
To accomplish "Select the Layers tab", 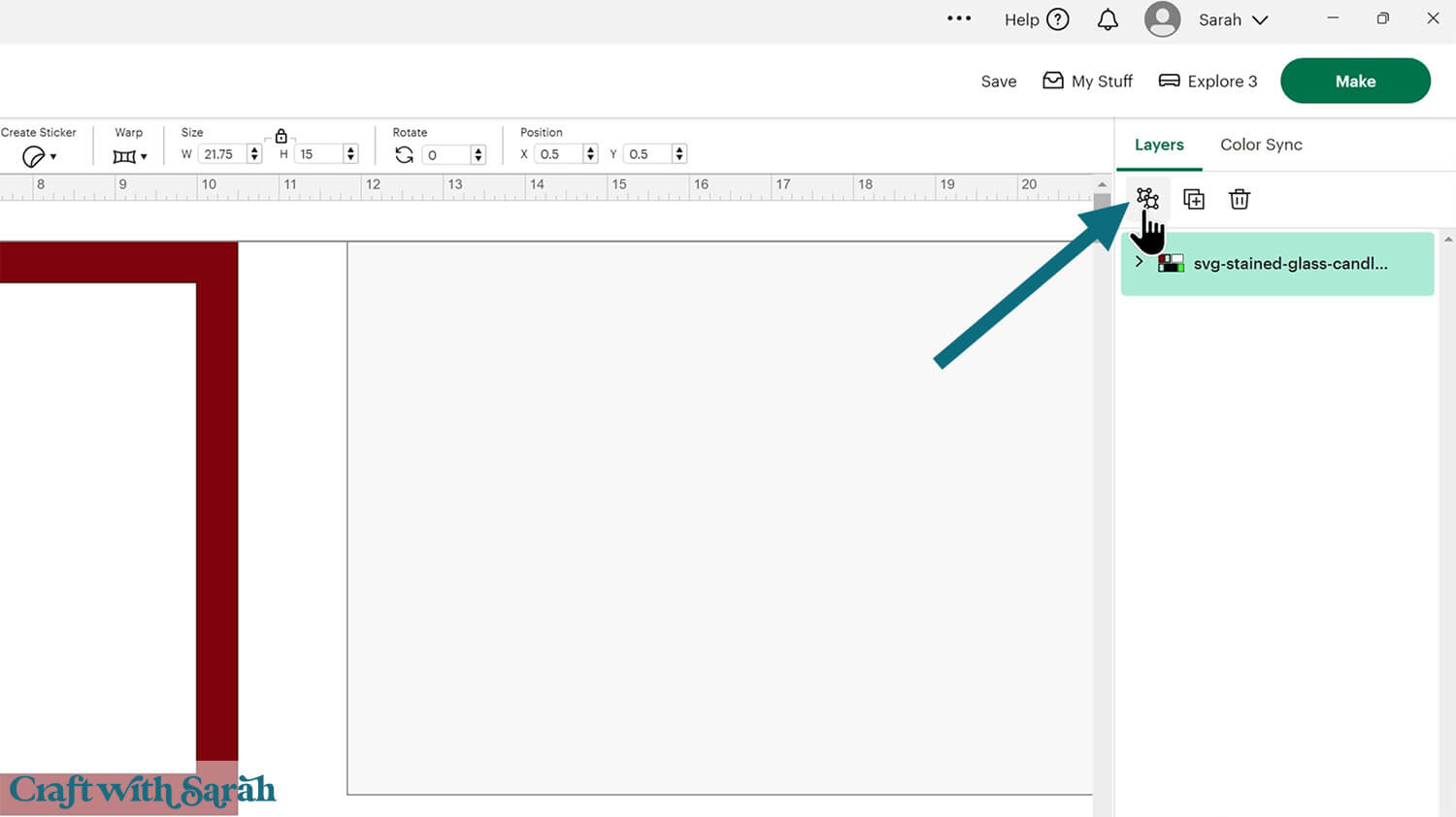I will [1159, 145].
